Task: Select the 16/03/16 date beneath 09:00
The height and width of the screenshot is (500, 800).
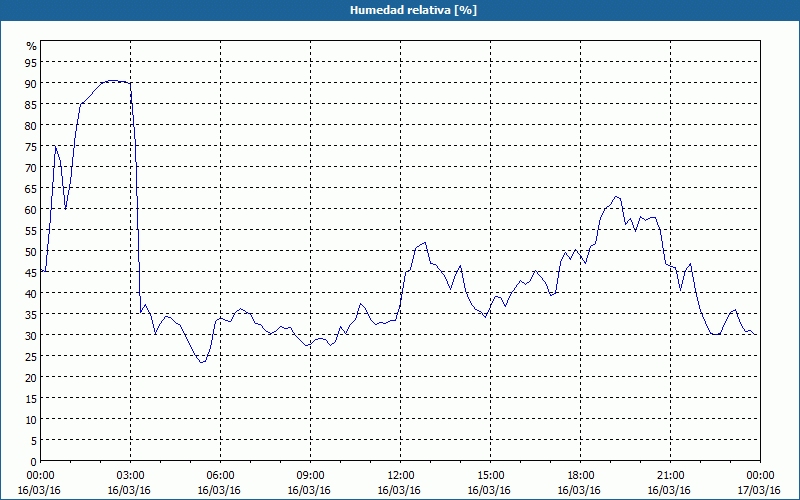Action: [x=309, y=490]
